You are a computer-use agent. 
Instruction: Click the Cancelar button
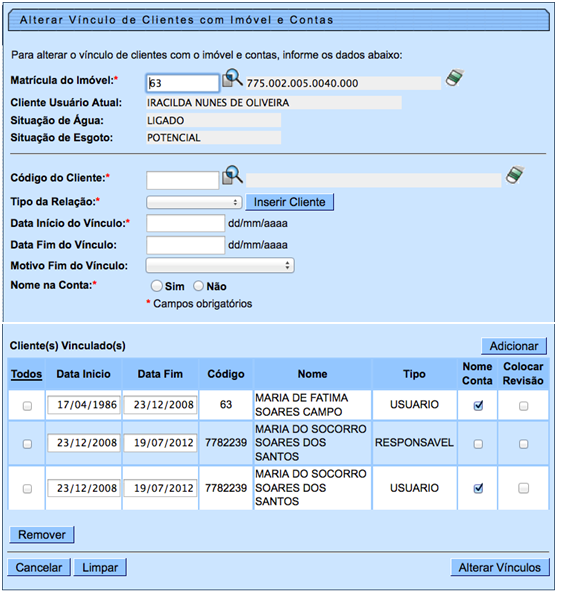[x=39, y=567]
